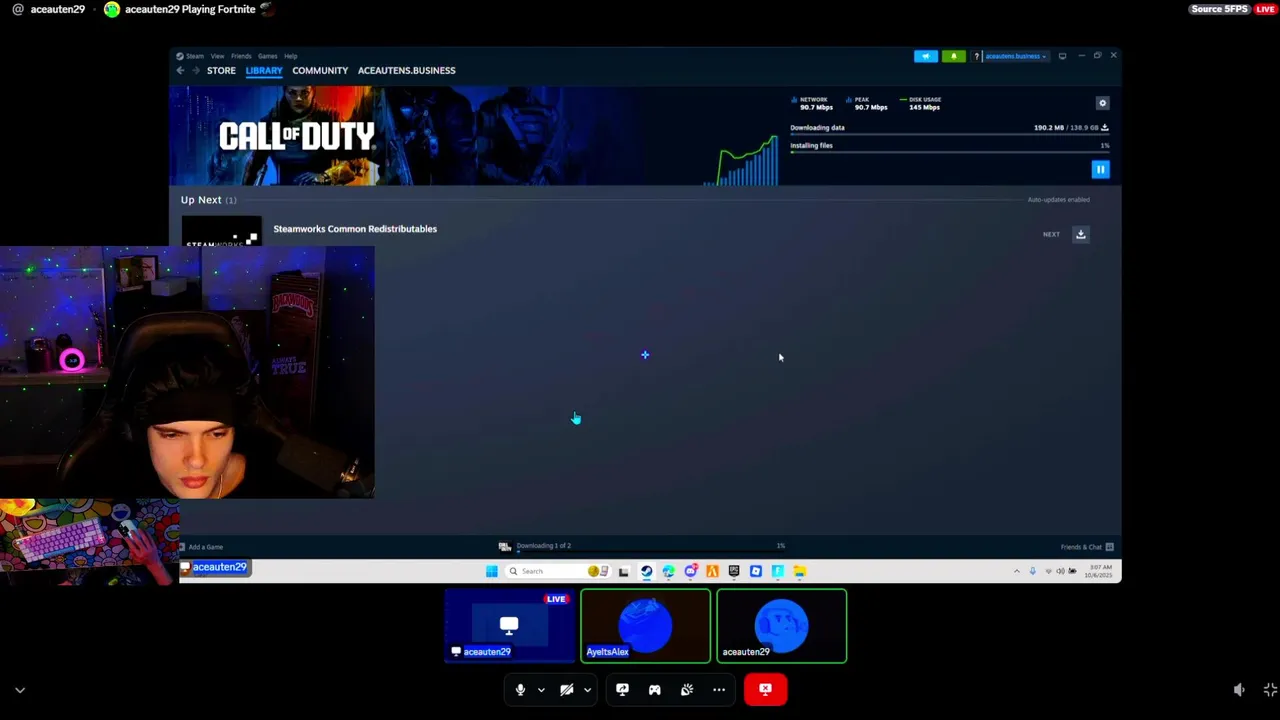Open more options ellipsis in Discord

(718, 689)
